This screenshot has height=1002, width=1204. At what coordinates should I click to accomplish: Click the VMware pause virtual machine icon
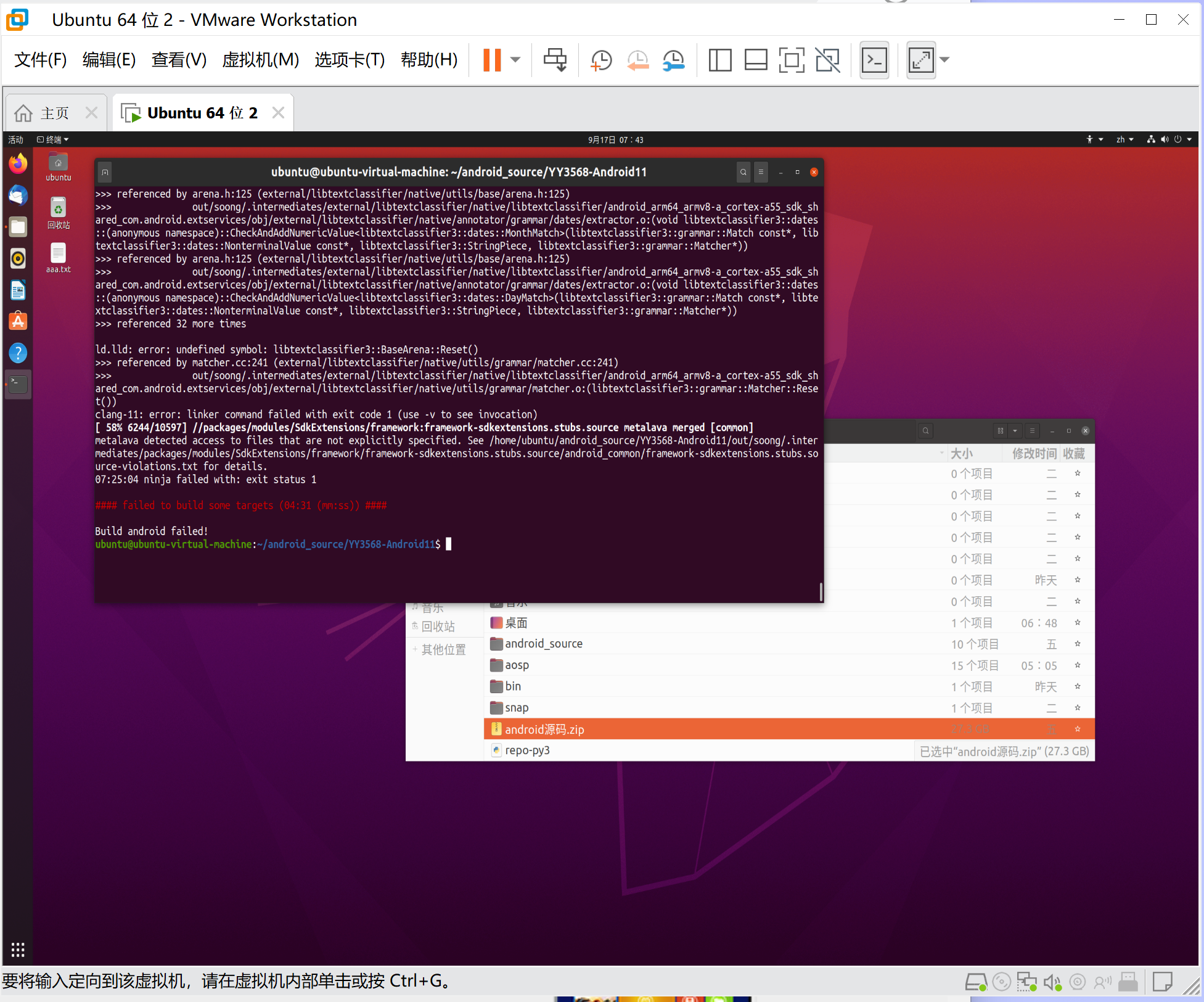tap(491, 60)
